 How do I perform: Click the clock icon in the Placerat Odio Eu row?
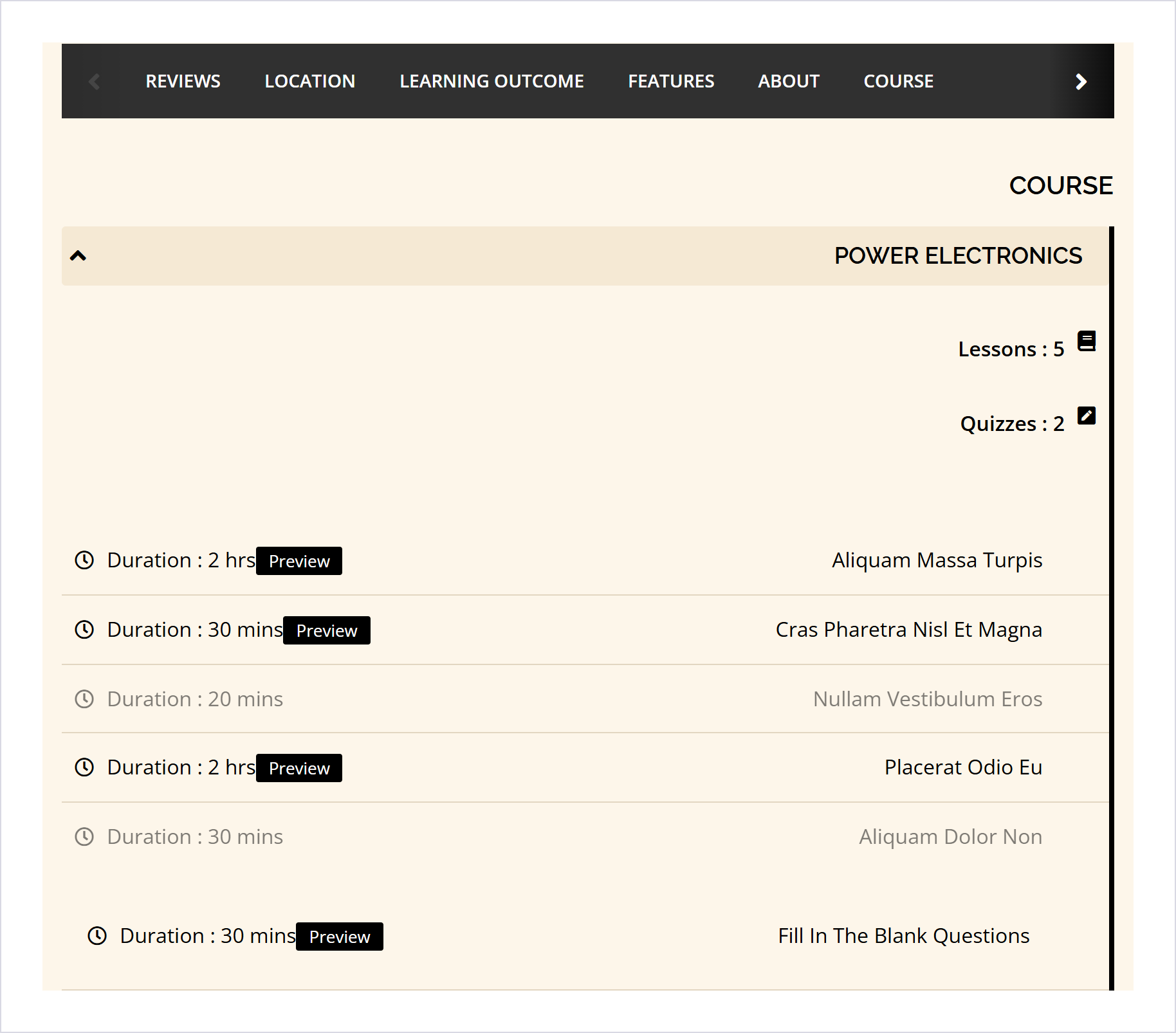84,767
